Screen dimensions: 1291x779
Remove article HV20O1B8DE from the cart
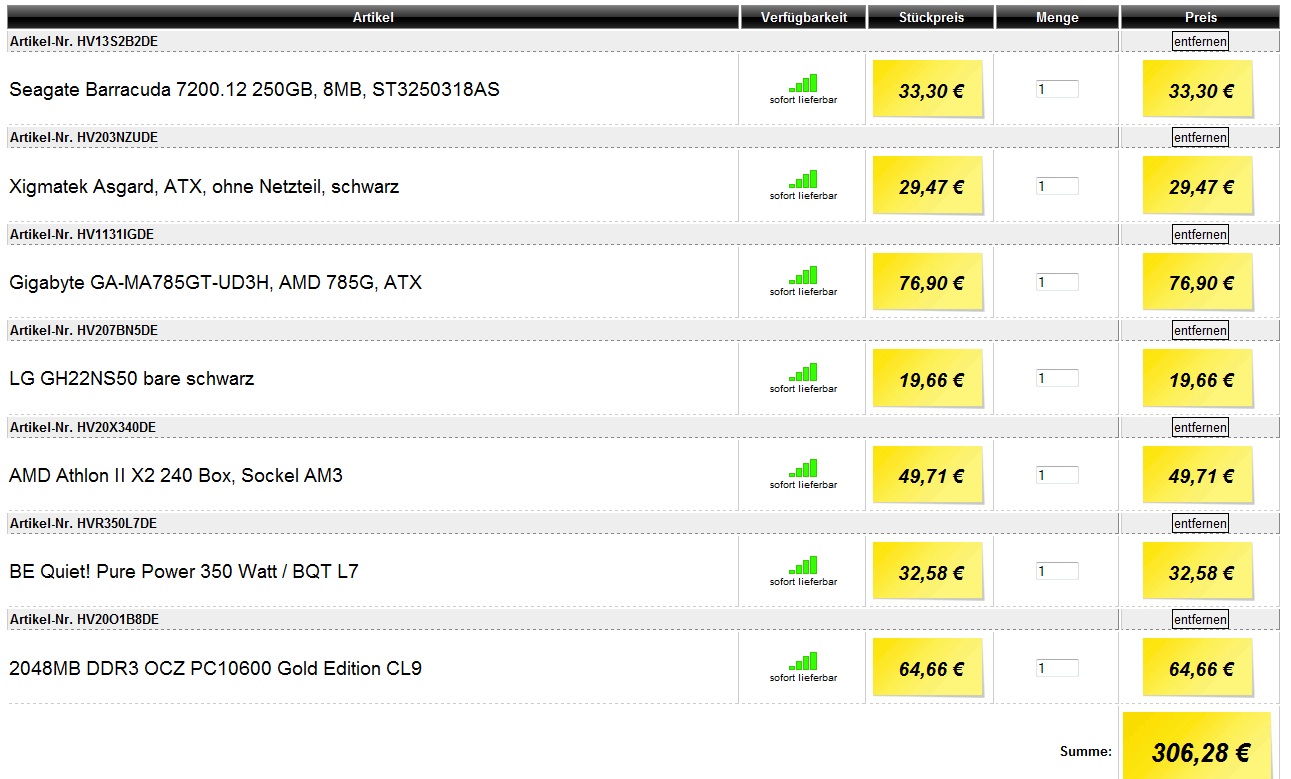point(1200,620)
